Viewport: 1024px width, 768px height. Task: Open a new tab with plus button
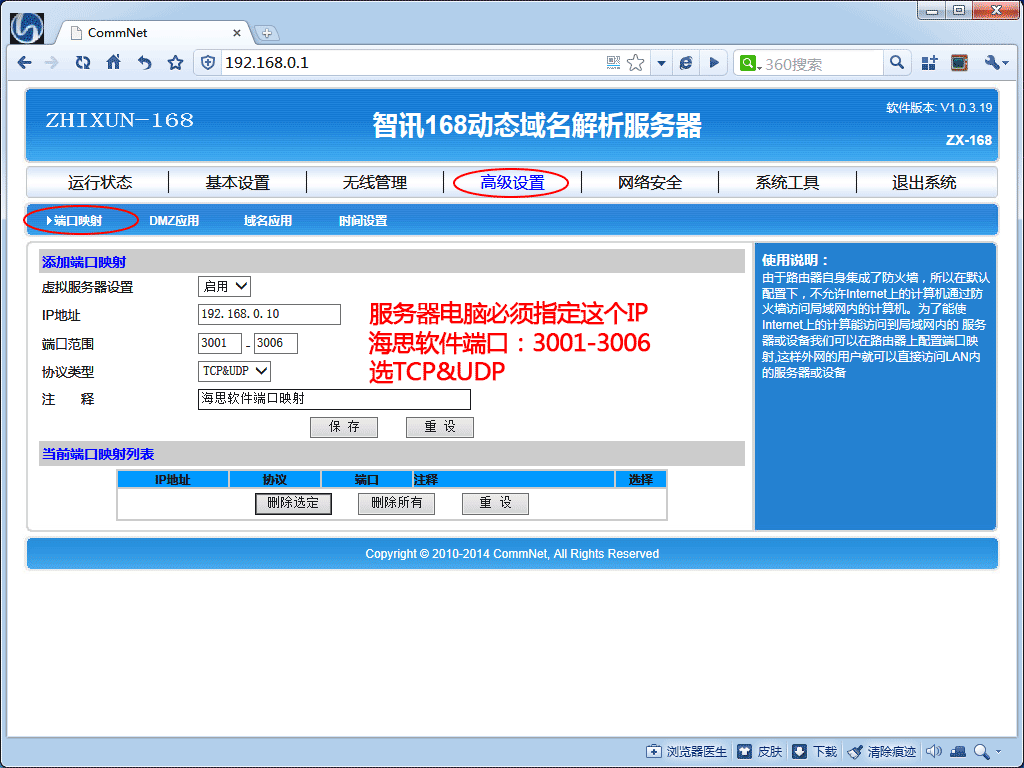pos(266,33)
